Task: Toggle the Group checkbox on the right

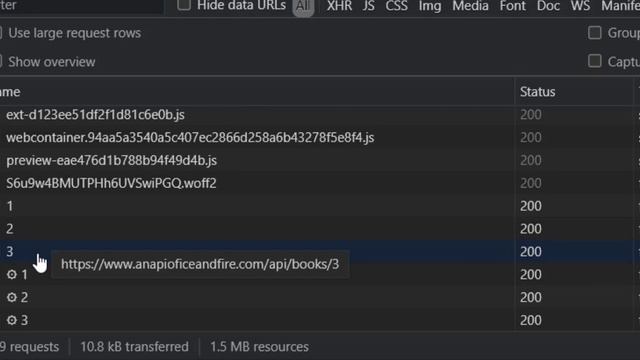Action: coord(595,33)
